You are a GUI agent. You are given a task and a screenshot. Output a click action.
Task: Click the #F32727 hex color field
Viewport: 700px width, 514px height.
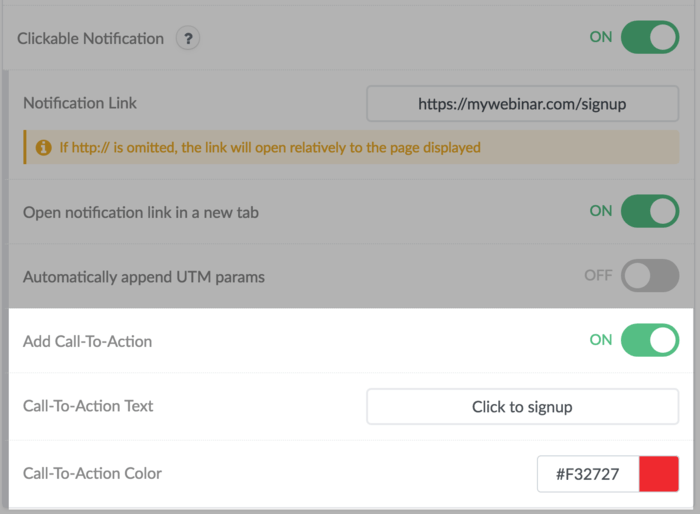click(x=588, y=474)
